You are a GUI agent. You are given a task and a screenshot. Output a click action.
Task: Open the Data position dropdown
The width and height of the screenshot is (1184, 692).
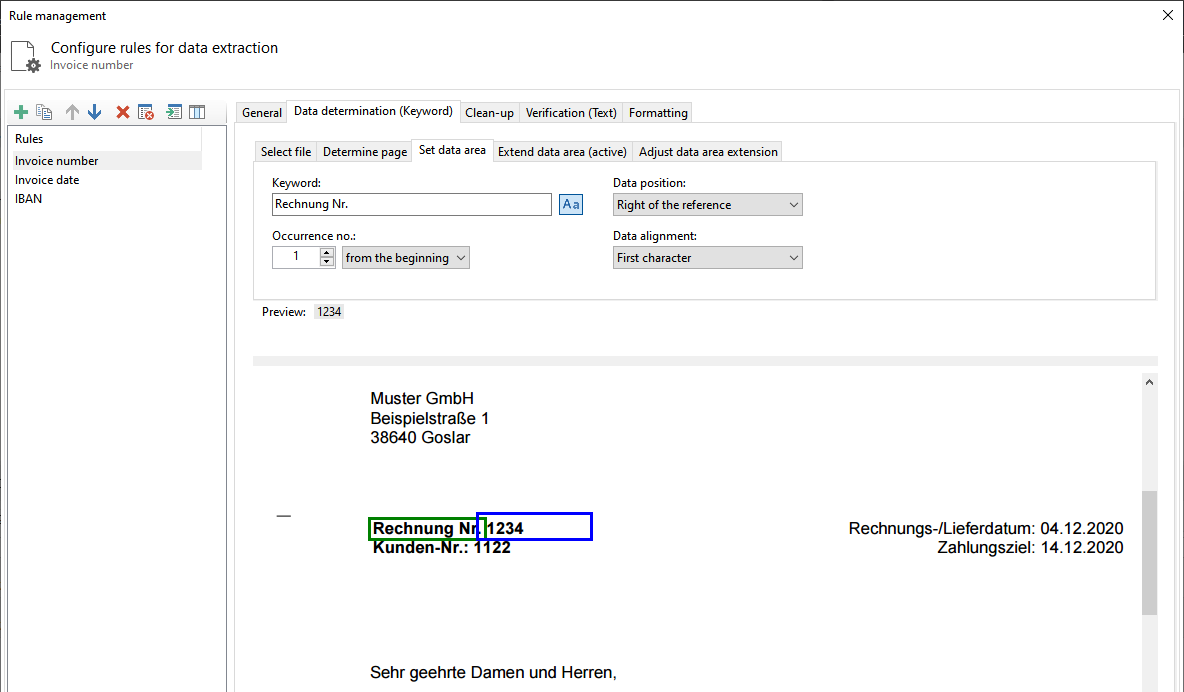coord(707,204)
